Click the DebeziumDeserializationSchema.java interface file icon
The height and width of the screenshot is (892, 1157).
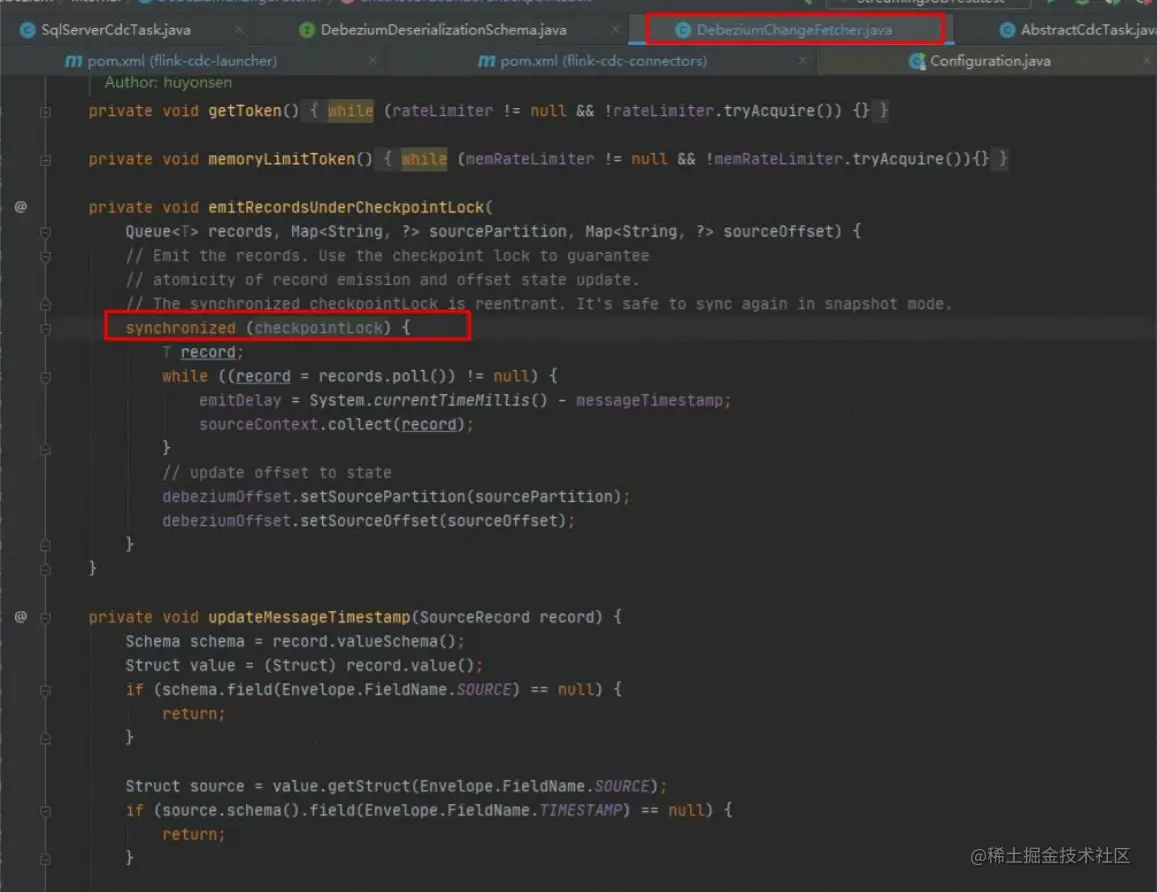307,30
